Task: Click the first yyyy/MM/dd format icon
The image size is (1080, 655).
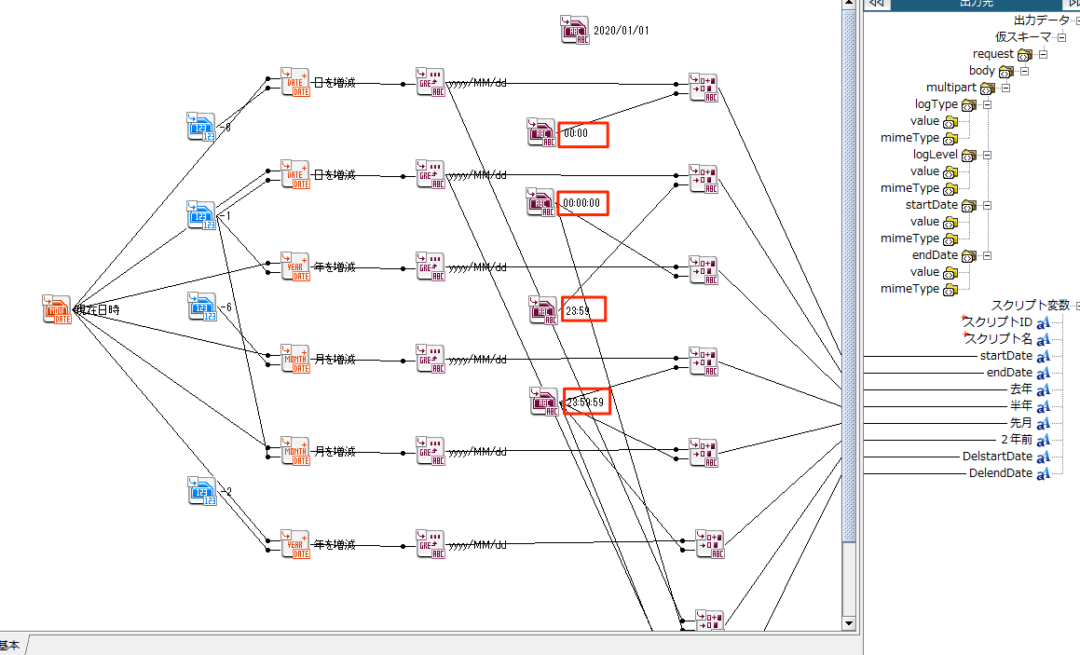Action: coord(430,82)
